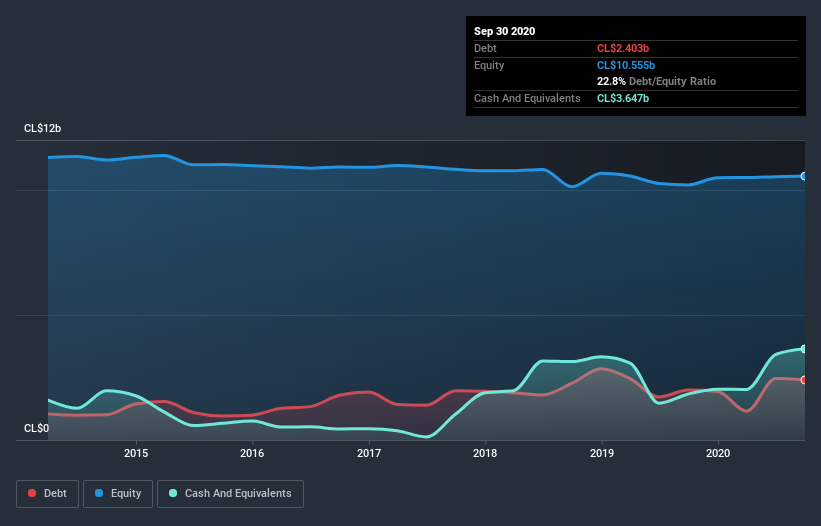Click the Equity endpoint marker on chart

804,176
